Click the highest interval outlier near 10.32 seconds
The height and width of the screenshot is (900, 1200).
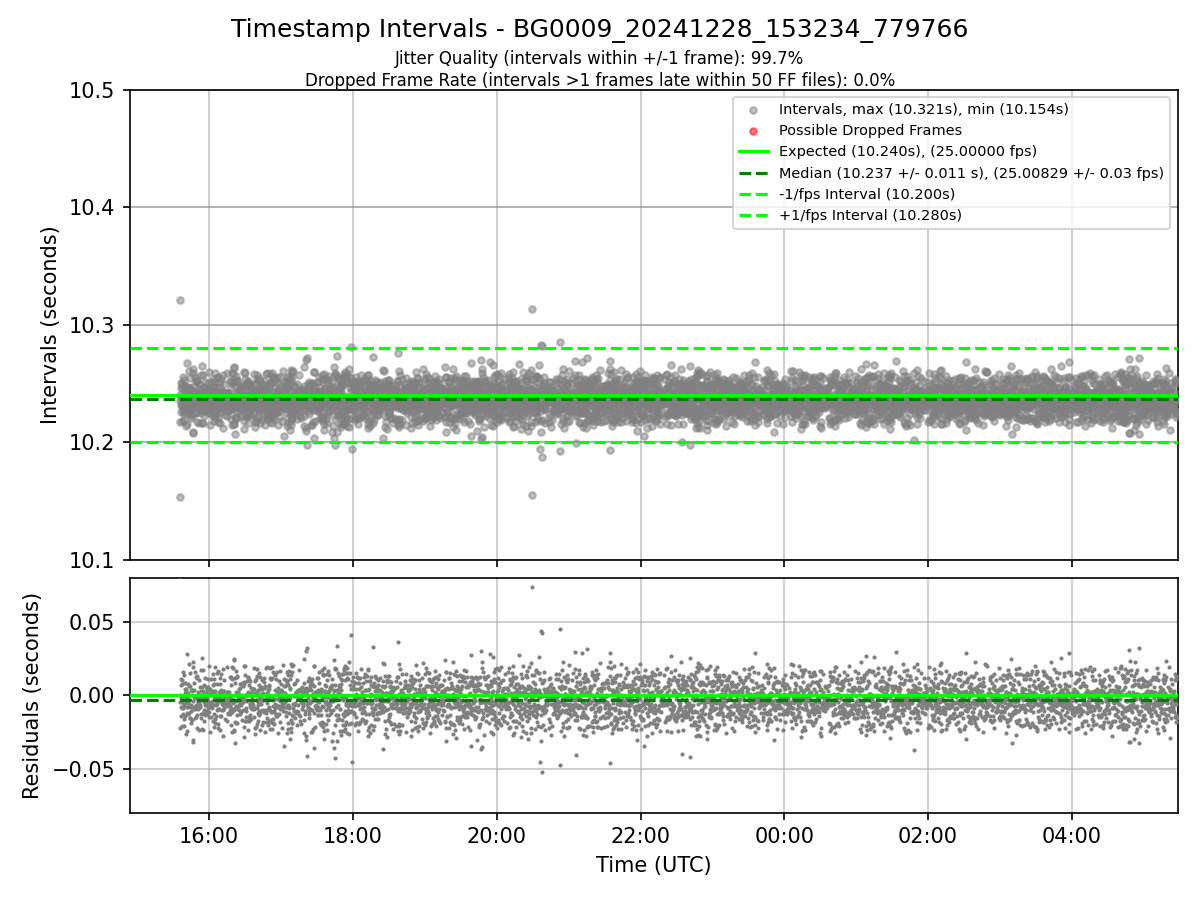pyautogui.click(x=180, y=300)
